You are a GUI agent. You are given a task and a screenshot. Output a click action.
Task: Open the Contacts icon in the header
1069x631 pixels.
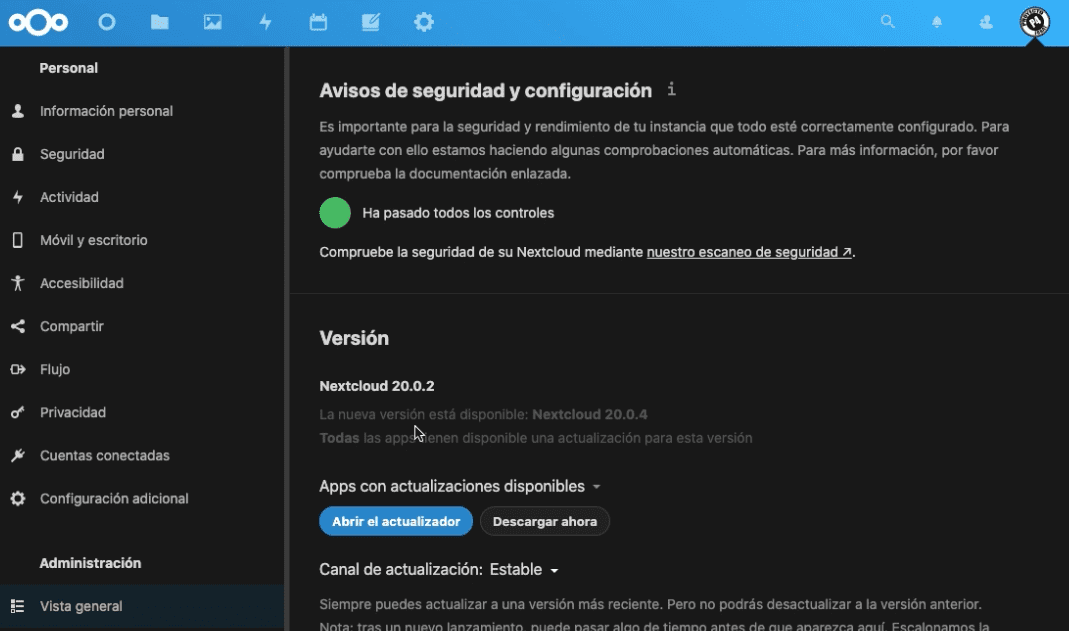[x=986, y=21]
